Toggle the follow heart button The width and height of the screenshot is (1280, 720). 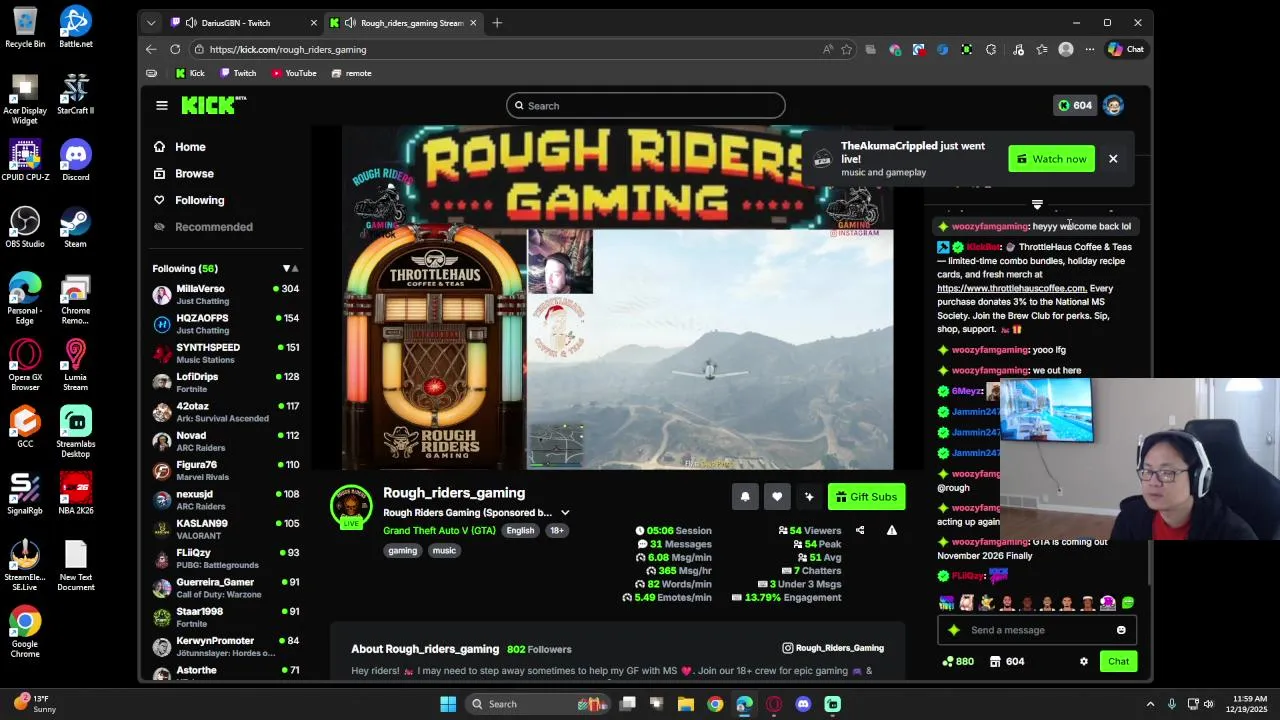tap(777, 497)
